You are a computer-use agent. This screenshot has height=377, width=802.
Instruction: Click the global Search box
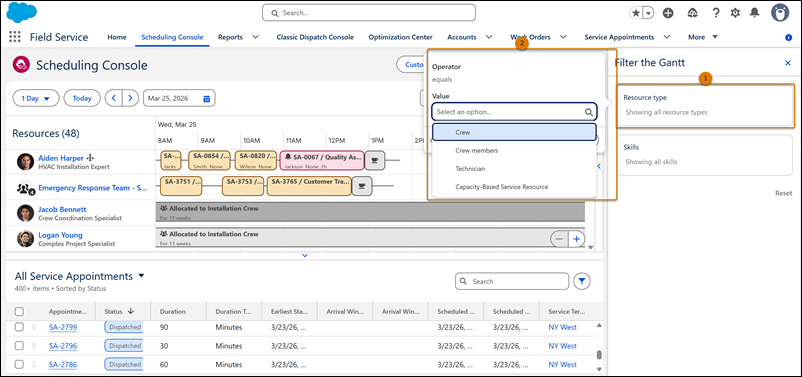(x=369, y=13)
